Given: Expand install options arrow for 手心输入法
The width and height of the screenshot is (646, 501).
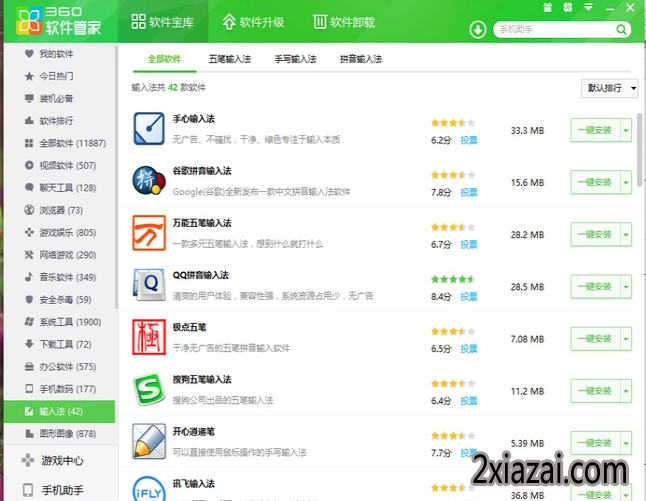Looking at the screenshot, I should 626,130.
